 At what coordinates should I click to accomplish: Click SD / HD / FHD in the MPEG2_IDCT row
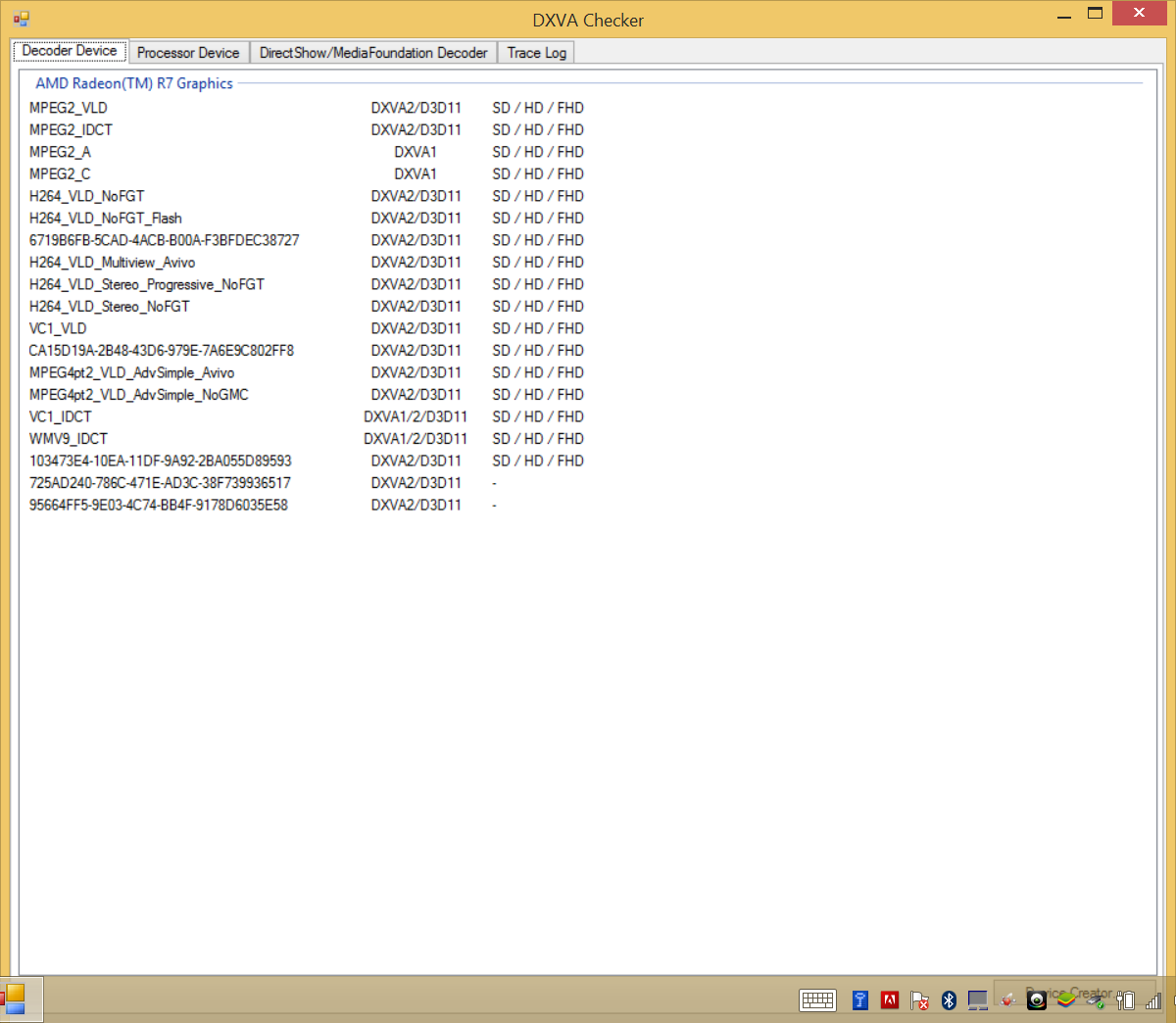click(x=538, y=129)
